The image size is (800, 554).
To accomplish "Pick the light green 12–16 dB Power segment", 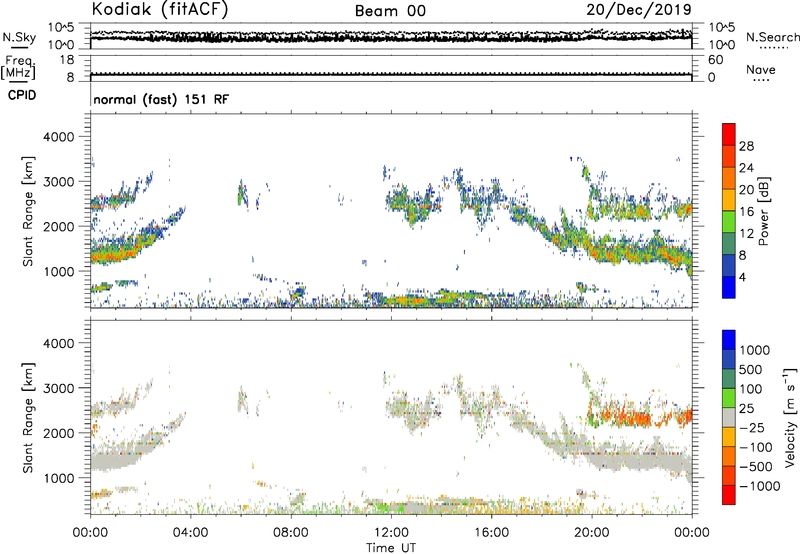I will [x=729, y=222].
